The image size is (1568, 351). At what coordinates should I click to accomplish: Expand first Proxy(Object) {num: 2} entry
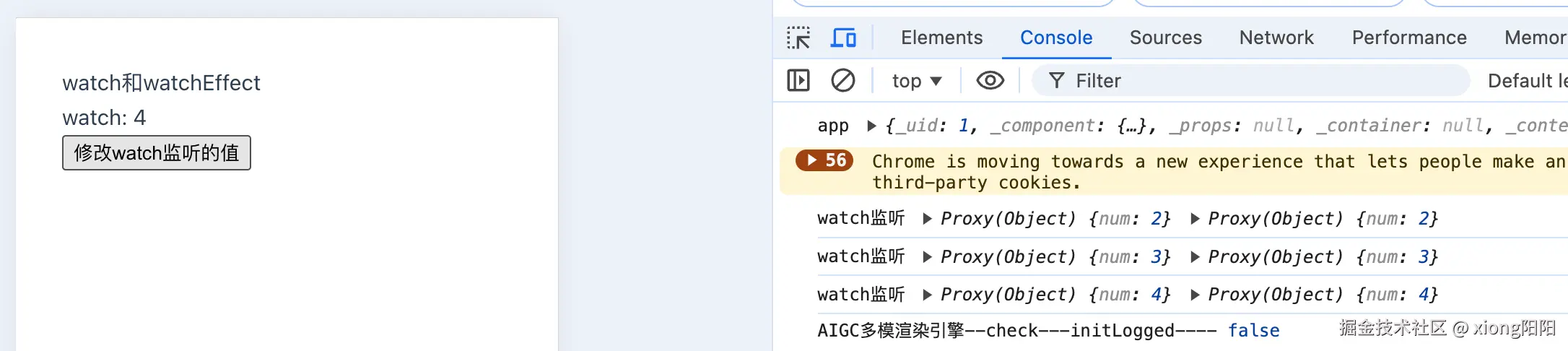(928, 219)
